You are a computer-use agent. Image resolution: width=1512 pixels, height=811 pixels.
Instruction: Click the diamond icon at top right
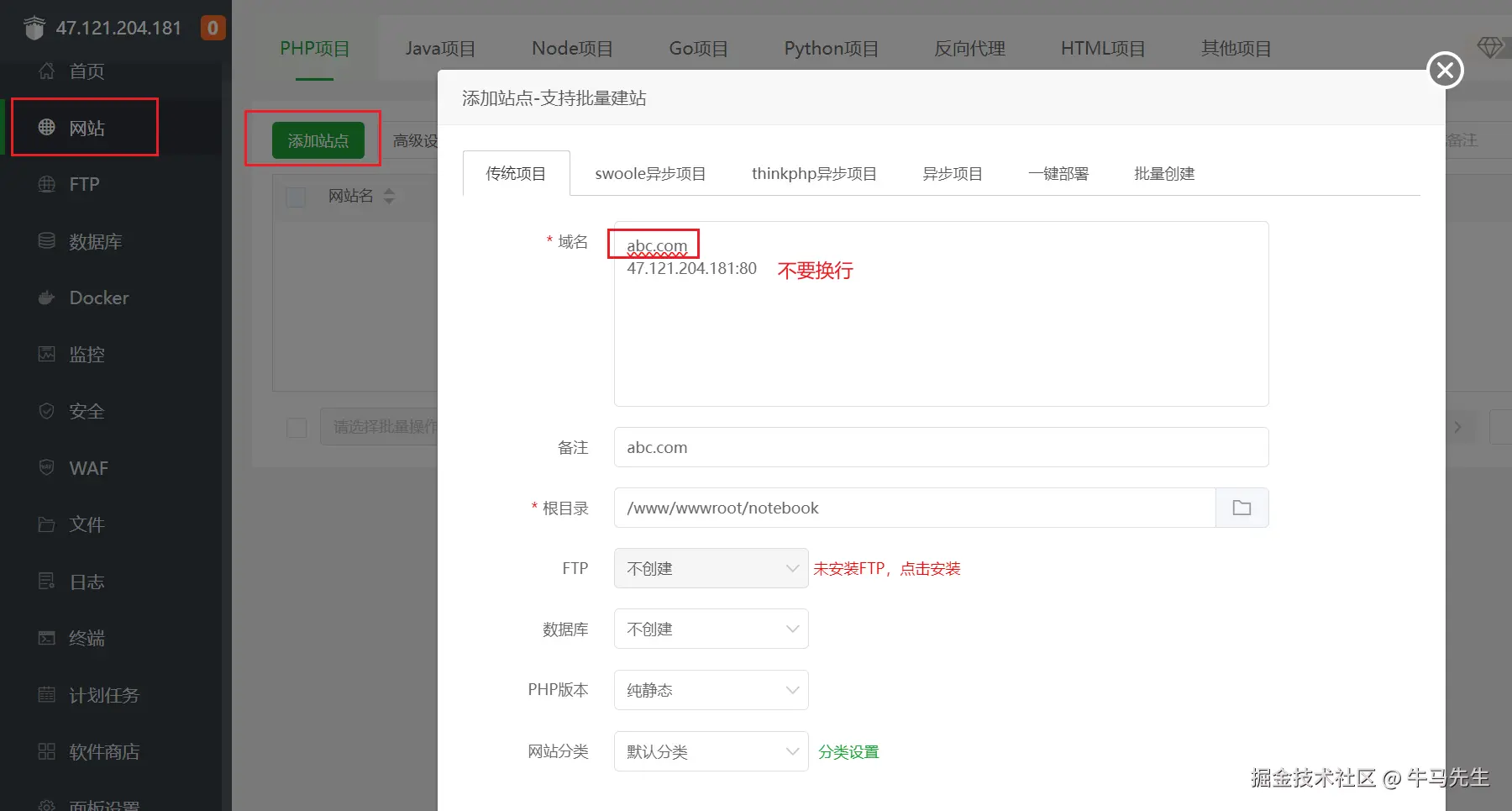point(1490,48)
